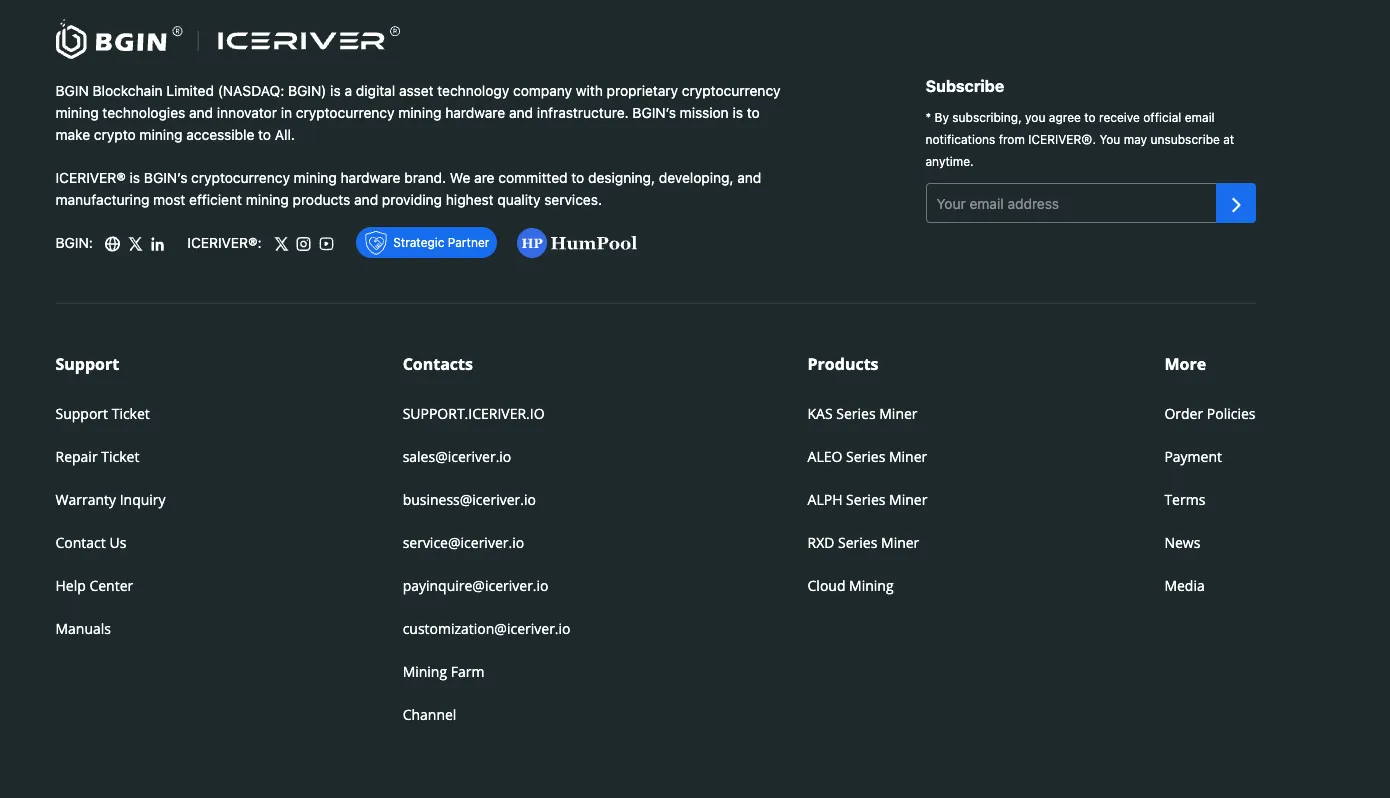View KAS Series Miner products
The height and width of the screenshot is (798, 1390).
pos(862,414)
